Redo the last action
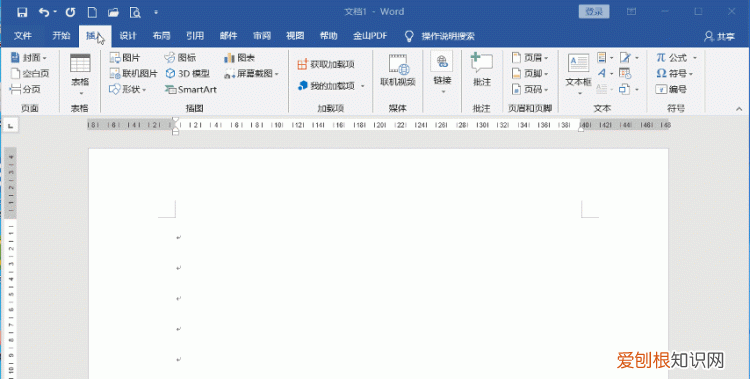Viewport: 750px width, 379px height. (x=70, y=12)
